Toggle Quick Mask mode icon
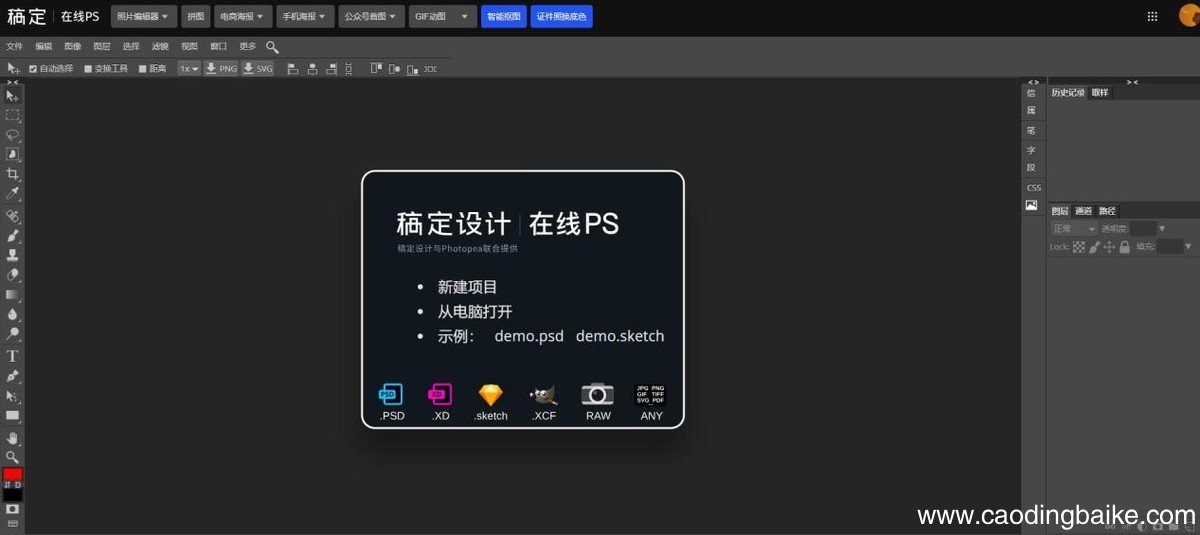 [13, 509]
